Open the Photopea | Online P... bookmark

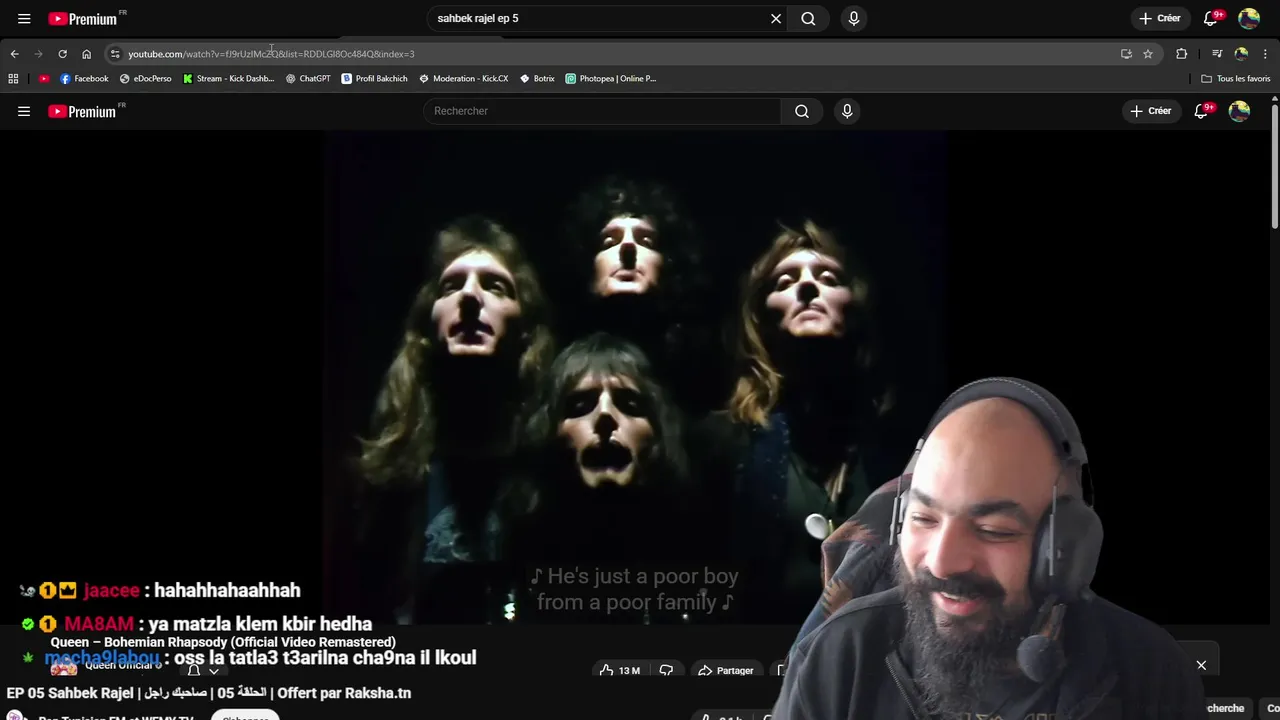(x=611, y=78)
